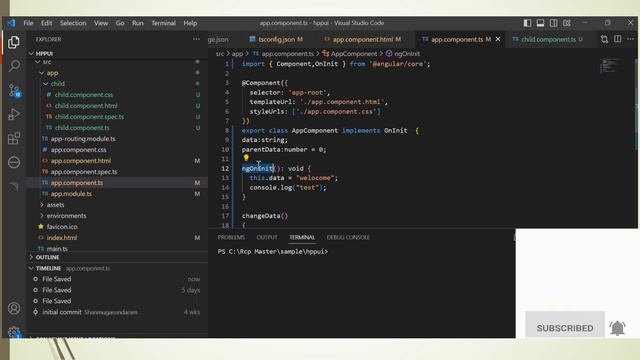This screenshot has width=640, height=360.
Task: Select the Terminal panel tab
Action: [x=302, y=237]
